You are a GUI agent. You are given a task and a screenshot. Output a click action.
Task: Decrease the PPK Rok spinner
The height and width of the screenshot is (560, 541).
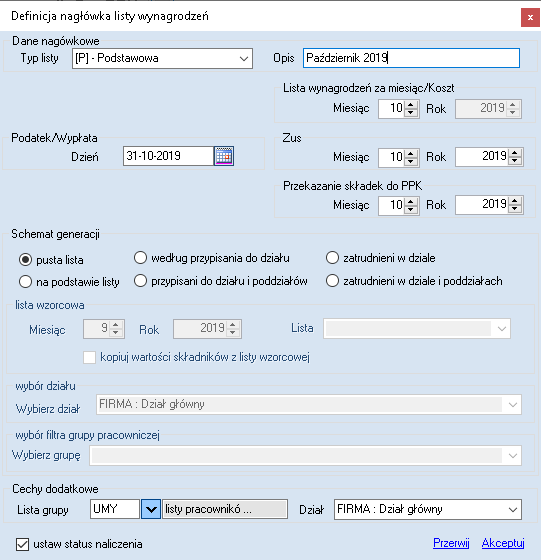tap(515, 209)
